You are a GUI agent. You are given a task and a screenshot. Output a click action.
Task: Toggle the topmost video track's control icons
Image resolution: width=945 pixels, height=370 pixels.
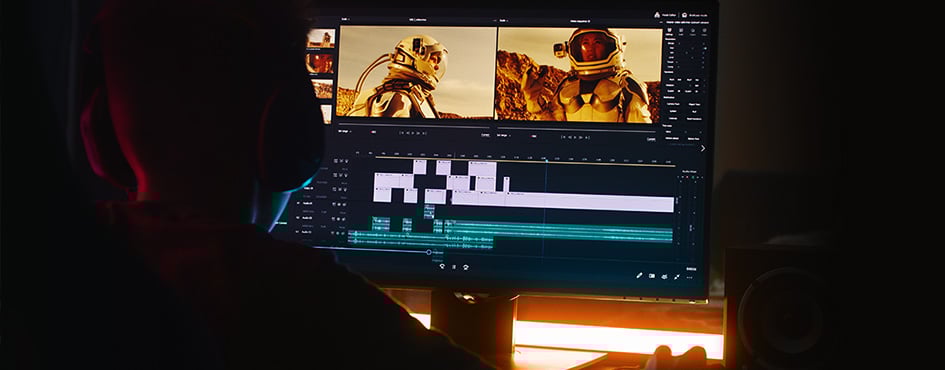342,161
